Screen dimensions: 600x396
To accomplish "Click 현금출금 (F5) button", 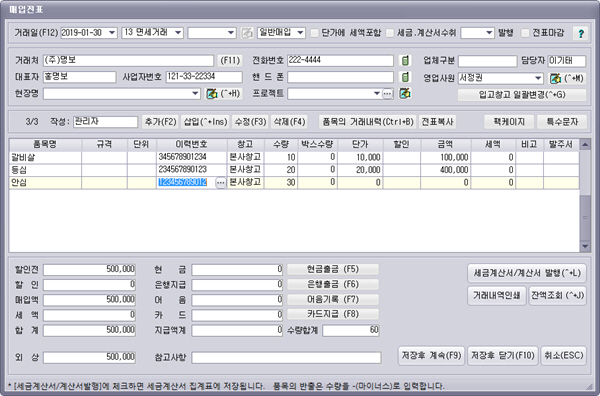I will pyautogui.click(x=333, y=269).
